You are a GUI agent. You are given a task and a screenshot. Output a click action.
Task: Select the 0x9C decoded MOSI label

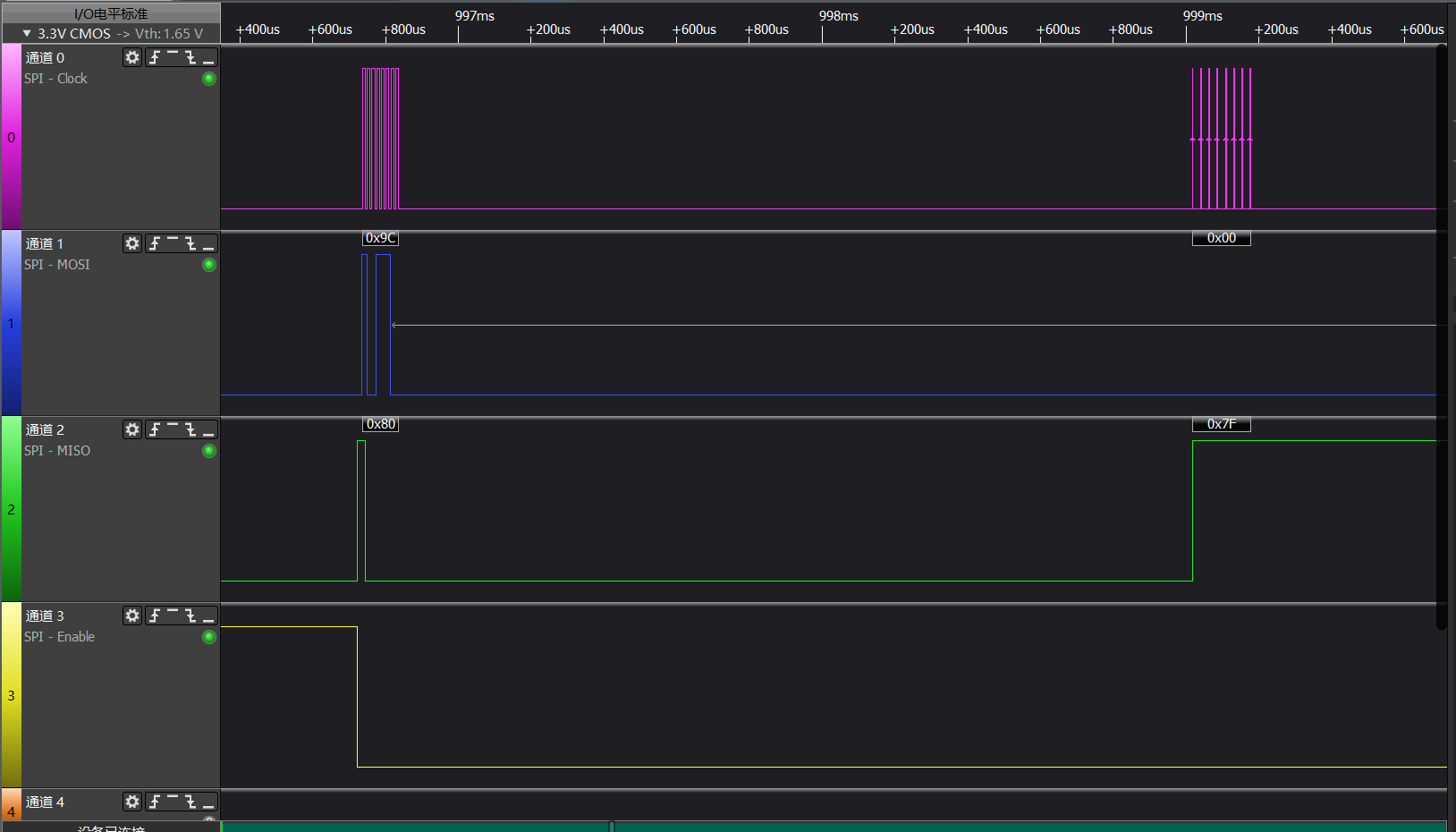pos(380,238)
